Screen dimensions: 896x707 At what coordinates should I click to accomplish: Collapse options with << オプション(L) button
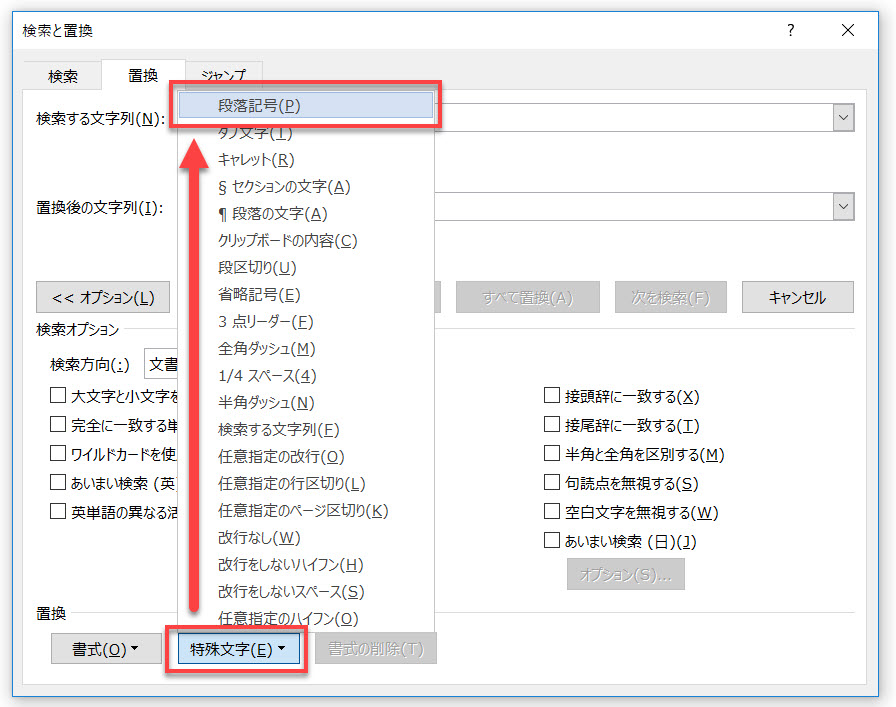[x=103, y=297]
